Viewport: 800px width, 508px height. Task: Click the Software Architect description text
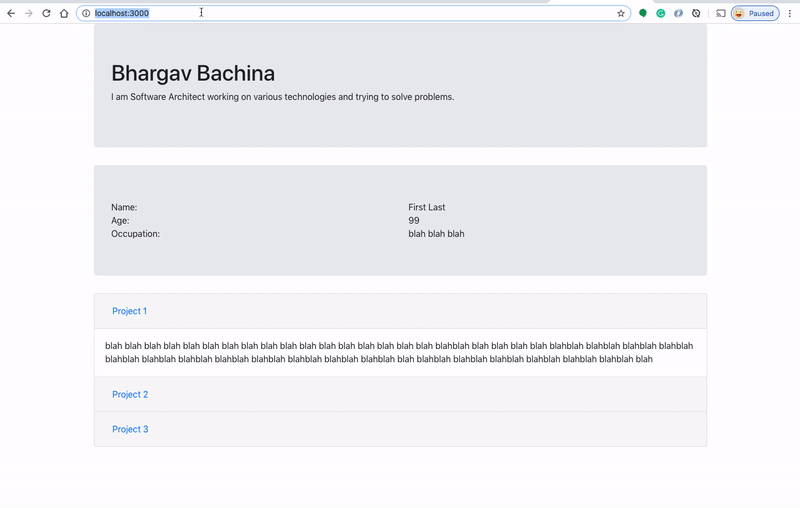[283, 97]
